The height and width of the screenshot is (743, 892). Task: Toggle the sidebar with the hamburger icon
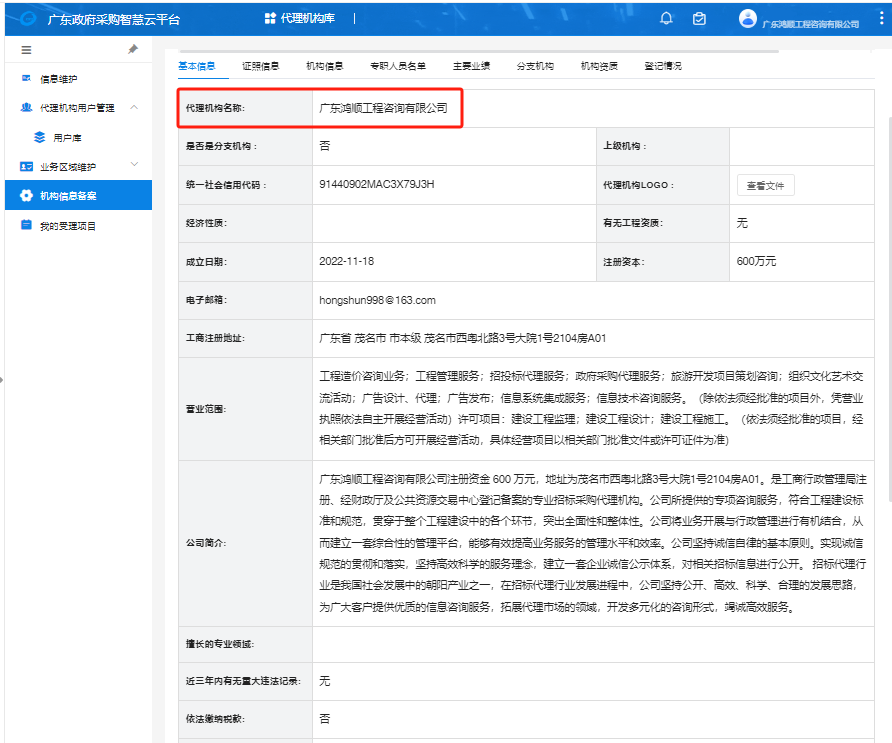point(26,50)
